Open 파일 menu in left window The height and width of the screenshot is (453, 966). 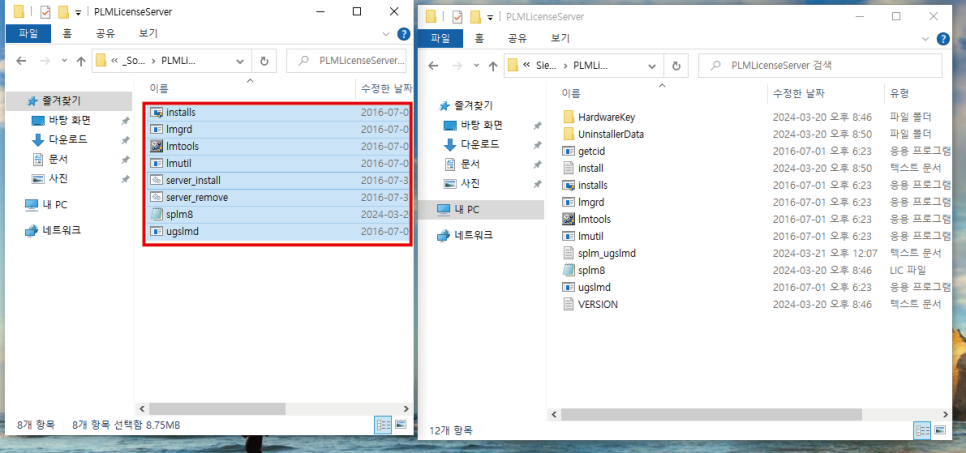[x=28, y=33]
